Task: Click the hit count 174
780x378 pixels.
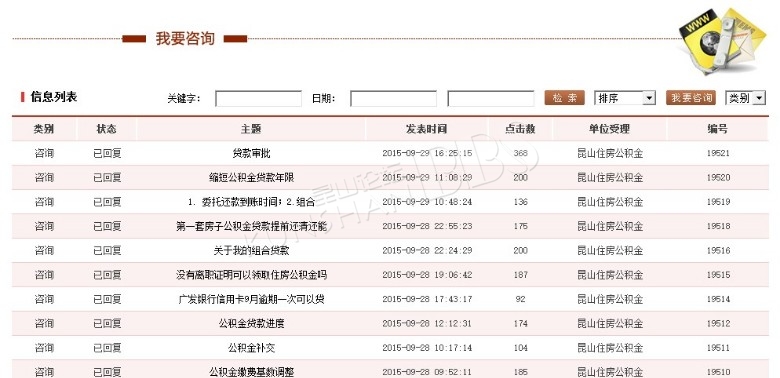Action: [x=520, y=324]
